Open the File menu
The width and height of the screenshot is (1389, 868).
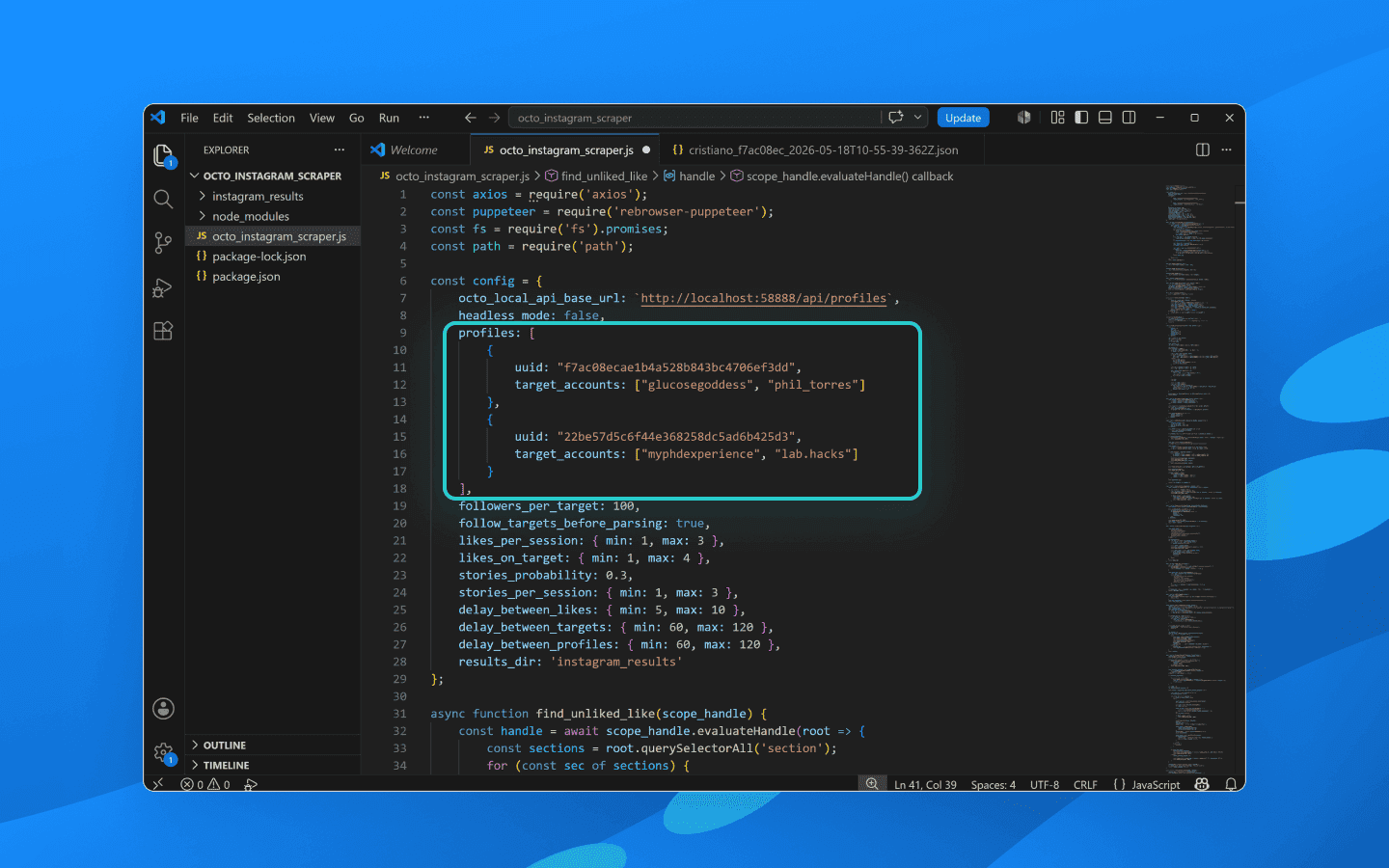click(189, 118)
